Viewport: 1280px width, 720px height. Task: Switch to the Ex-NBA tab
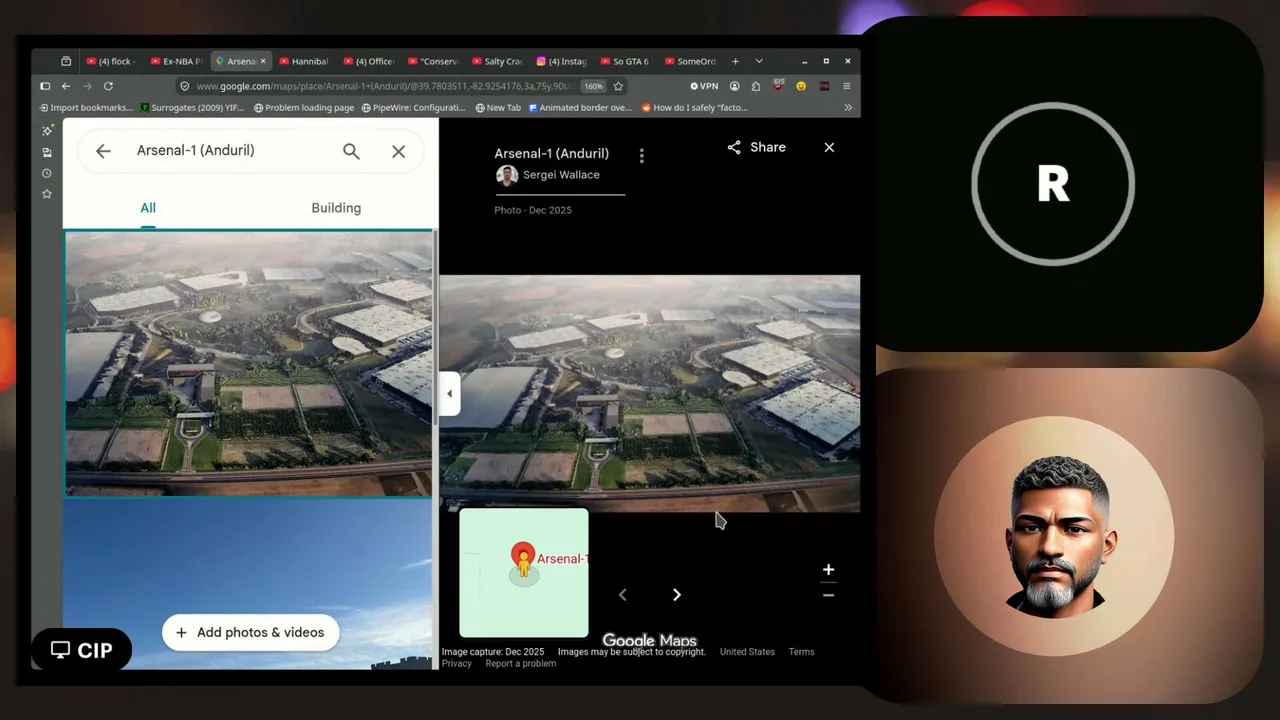(176, 61)
